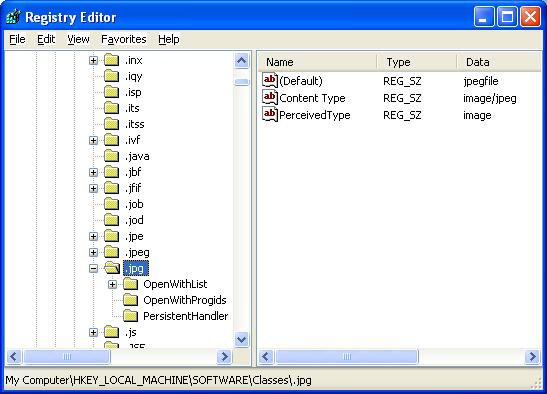
Task: Select the OpenWithProgids key label
Action: click(185, 300)
